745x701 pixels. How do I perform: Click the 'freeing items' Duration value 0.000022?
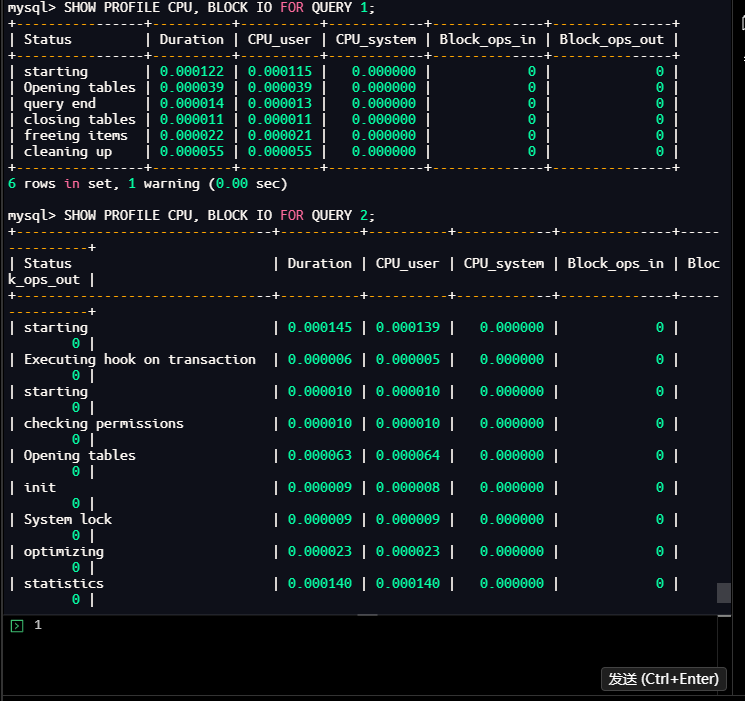click(x=191, y=135)
